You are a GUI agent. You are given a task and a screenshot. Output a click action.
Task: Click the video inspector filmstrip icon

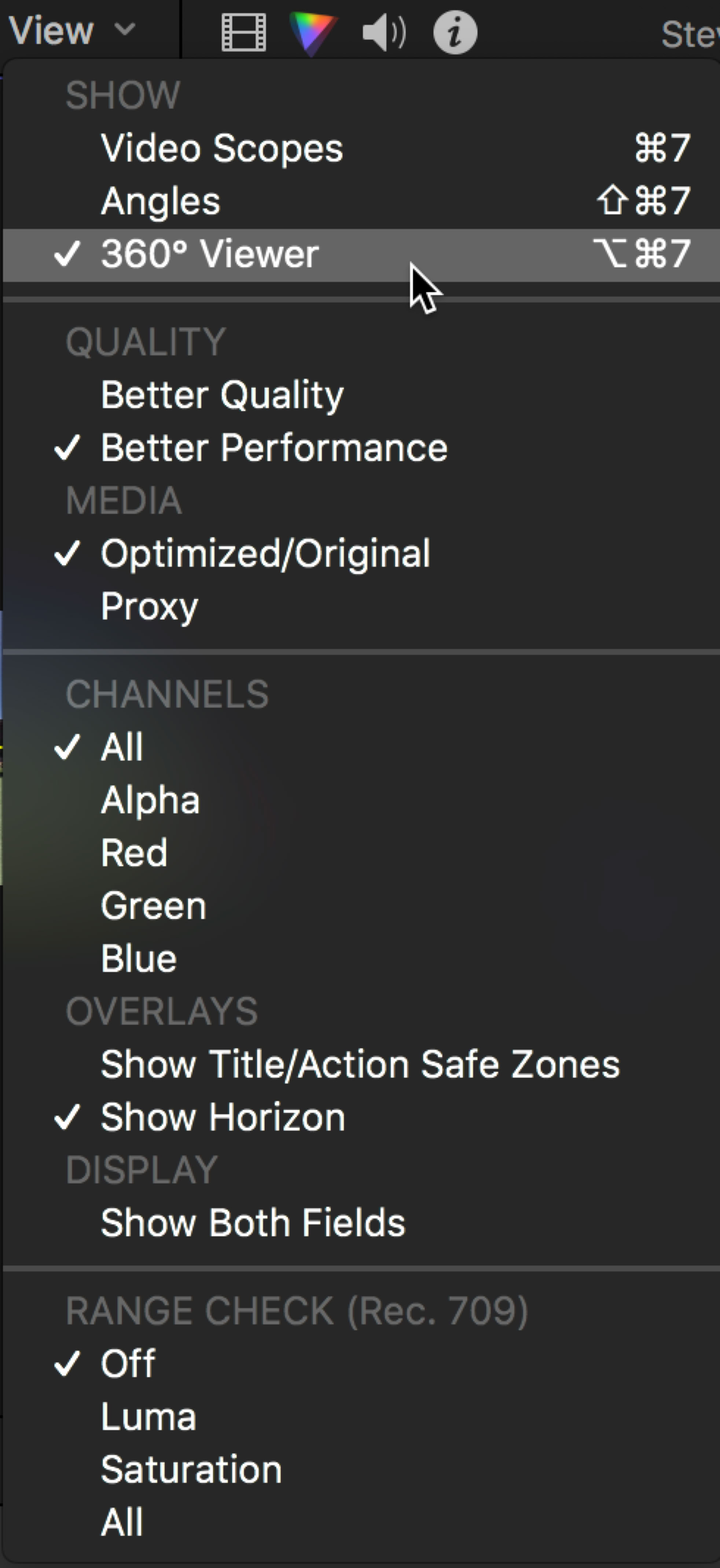pos(243,32)
